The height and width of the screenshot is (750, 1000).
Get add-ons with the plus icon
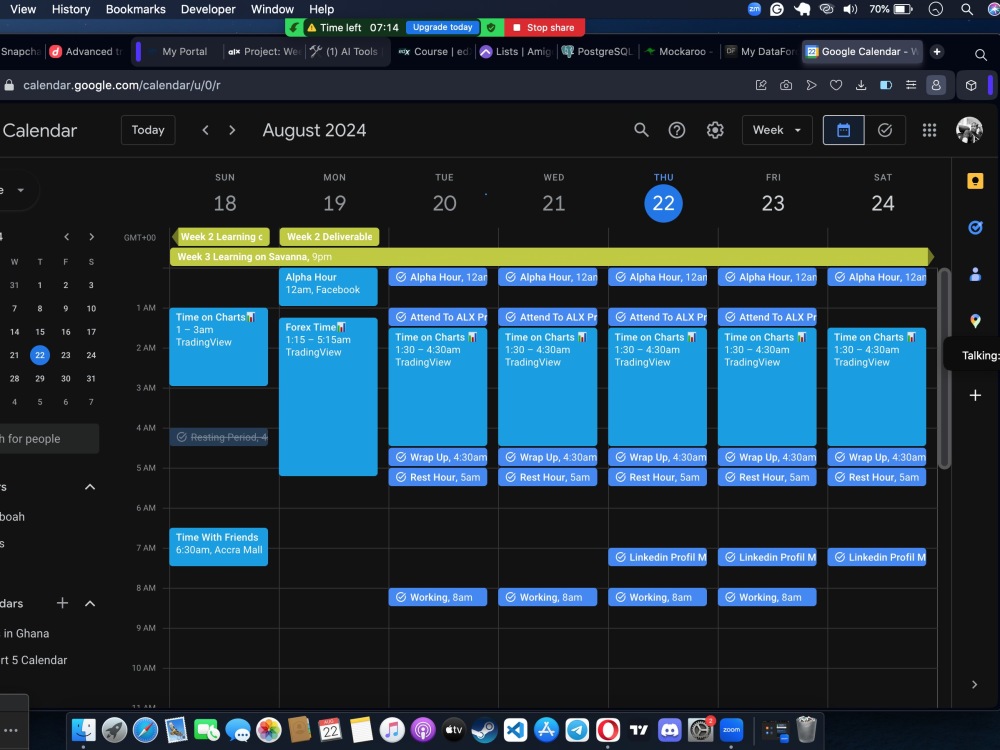[x=975, y=395]
